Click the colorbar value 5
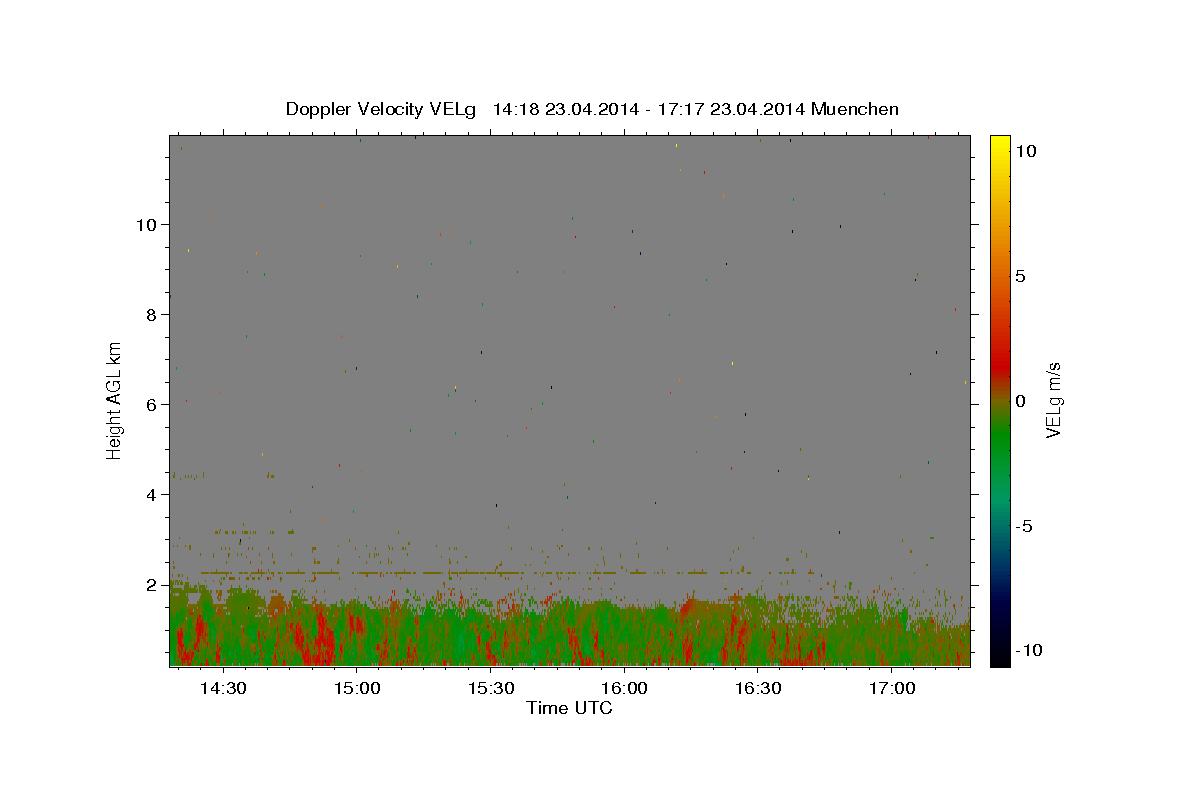1200x800 pixels. (x=1020, y=276)
